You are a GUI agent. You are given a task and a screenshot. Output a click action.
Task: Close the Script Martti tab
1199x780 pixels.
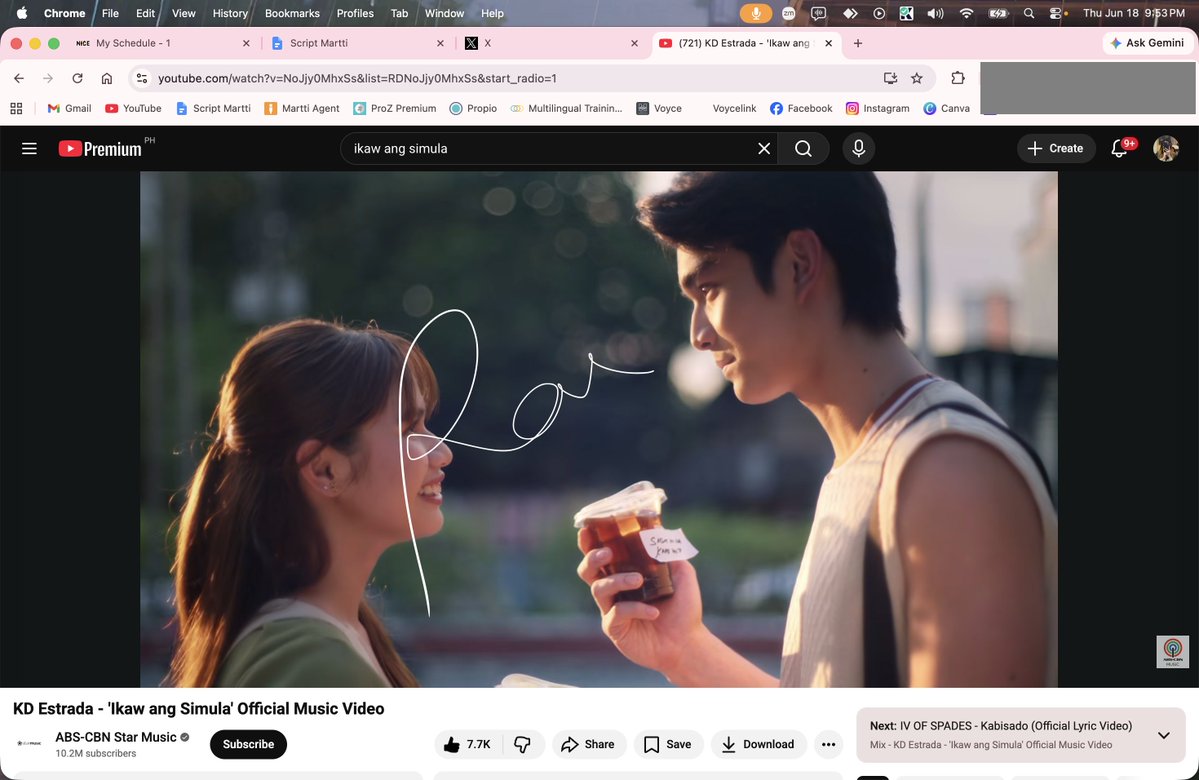[440, 44]
